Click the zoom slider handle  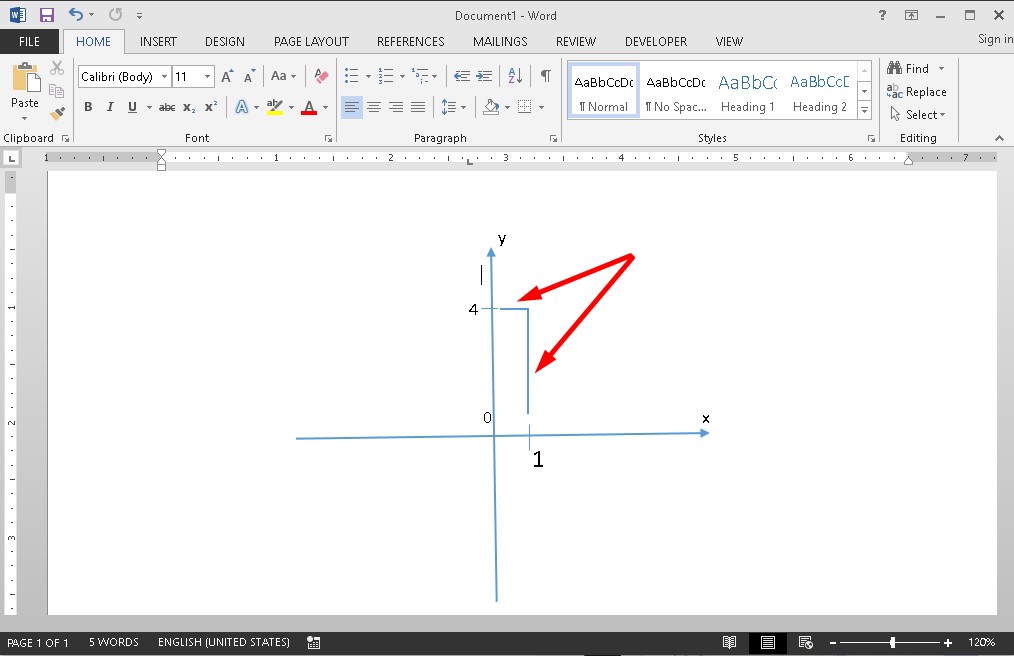point(892,642)
